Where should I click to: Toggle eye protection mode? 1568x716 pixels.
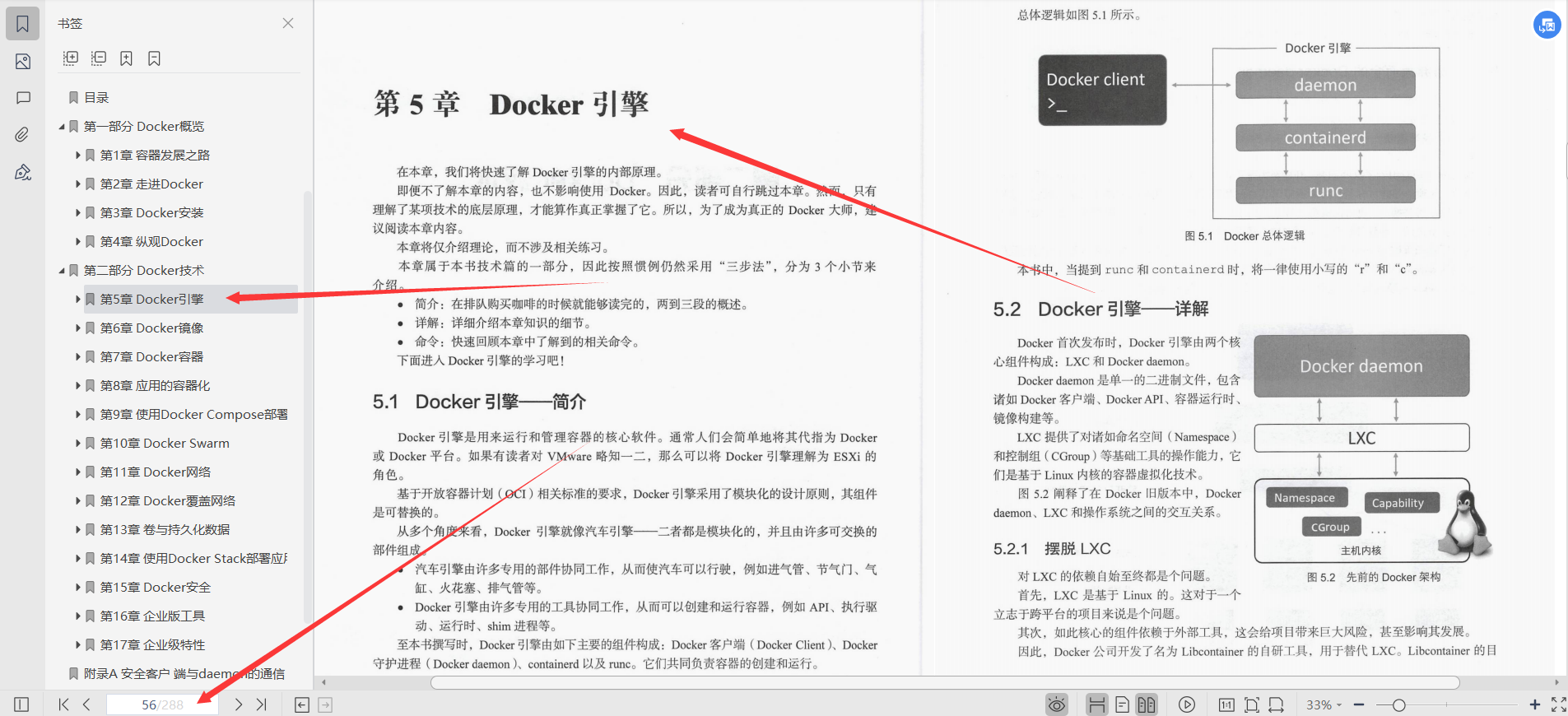1057,704
